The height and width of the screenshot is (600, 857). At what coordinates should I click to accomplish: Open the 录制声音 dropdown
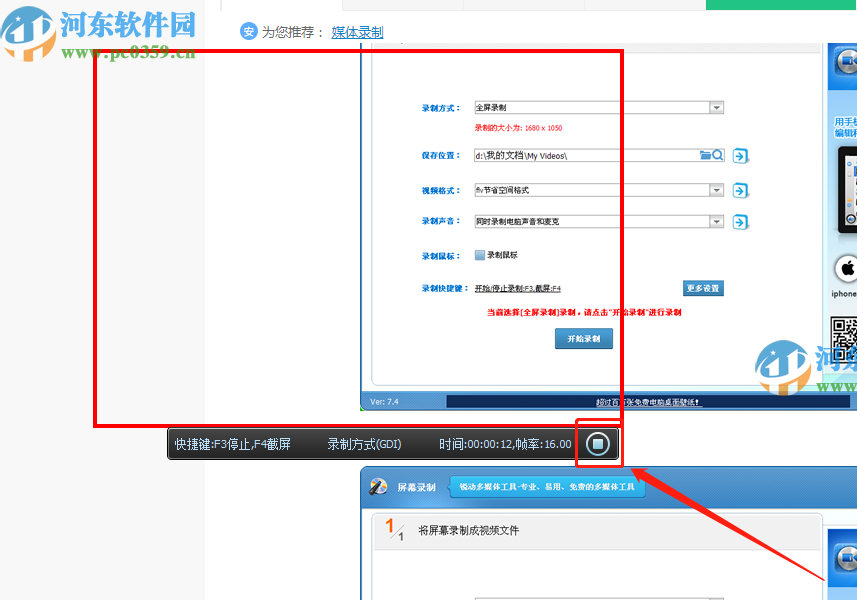pos(715,222)
